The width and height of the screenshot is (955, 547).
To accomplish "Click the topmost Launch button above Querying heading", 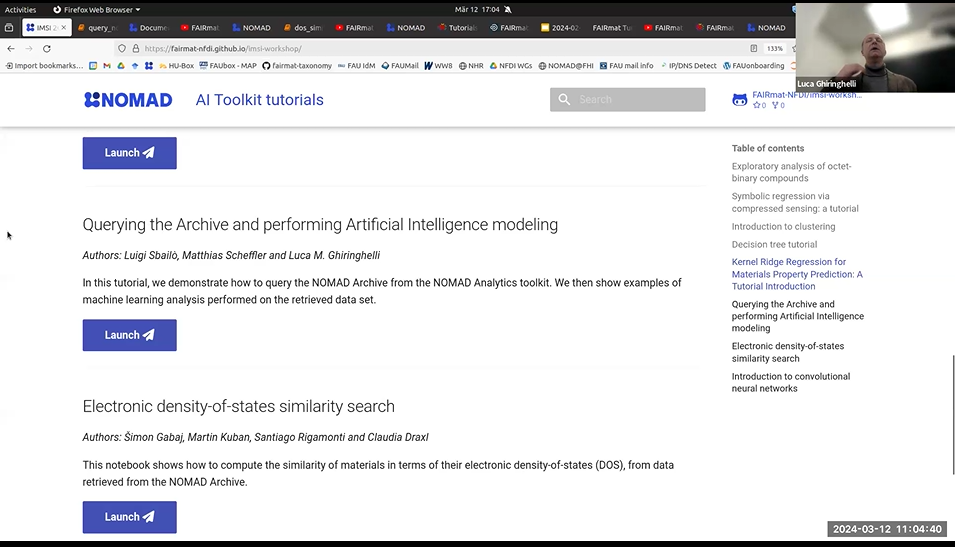I will [x=130, y=153].
